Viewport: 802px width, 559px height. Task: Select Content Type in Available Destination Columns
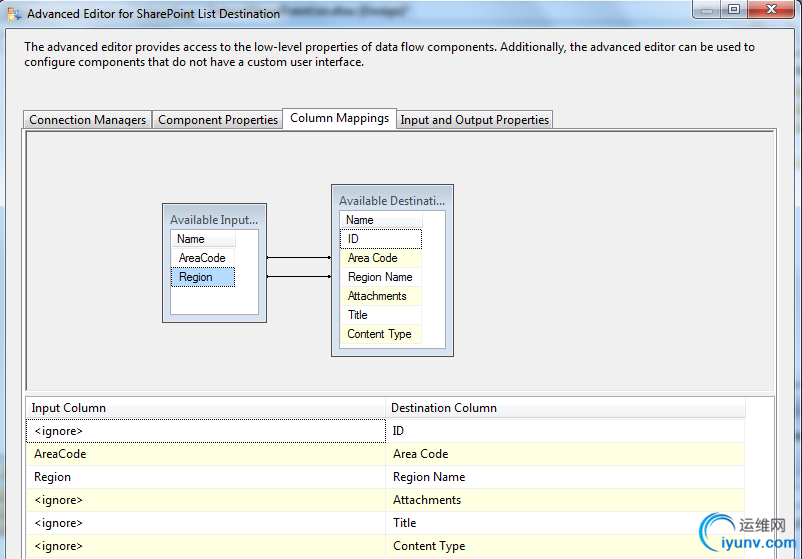point(381,334)
